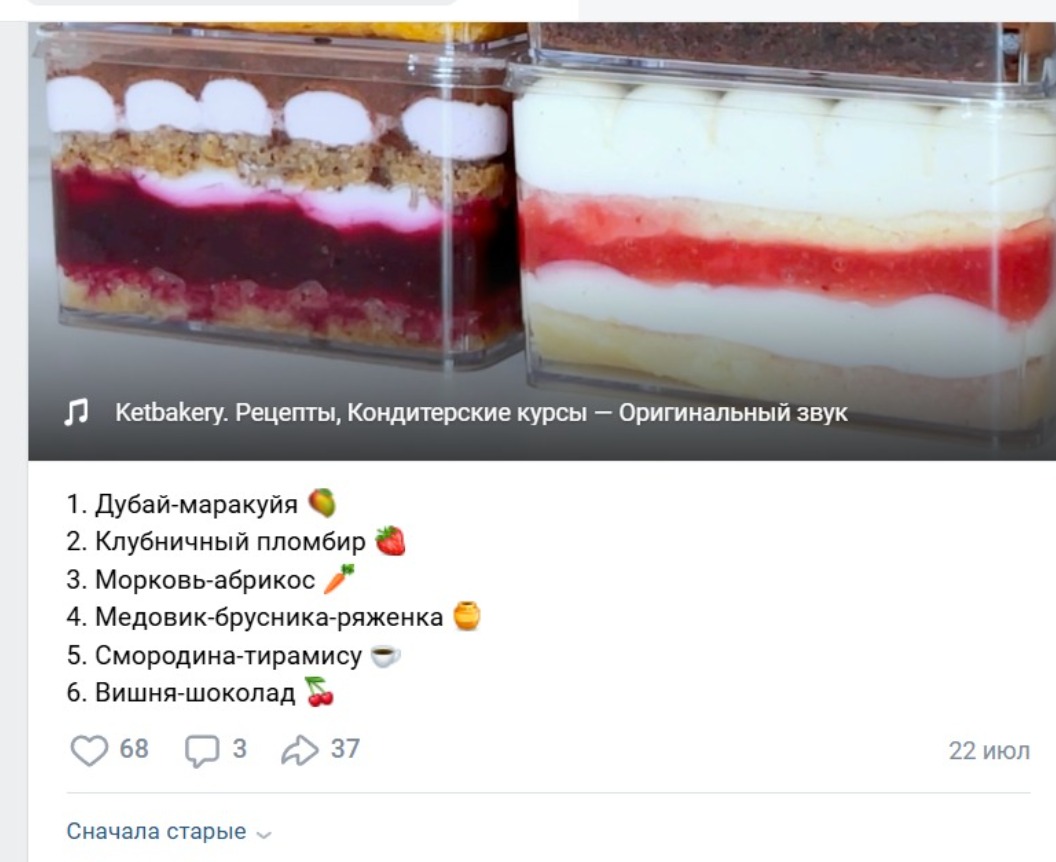Like the post with the heart icon

pos(90,750)
